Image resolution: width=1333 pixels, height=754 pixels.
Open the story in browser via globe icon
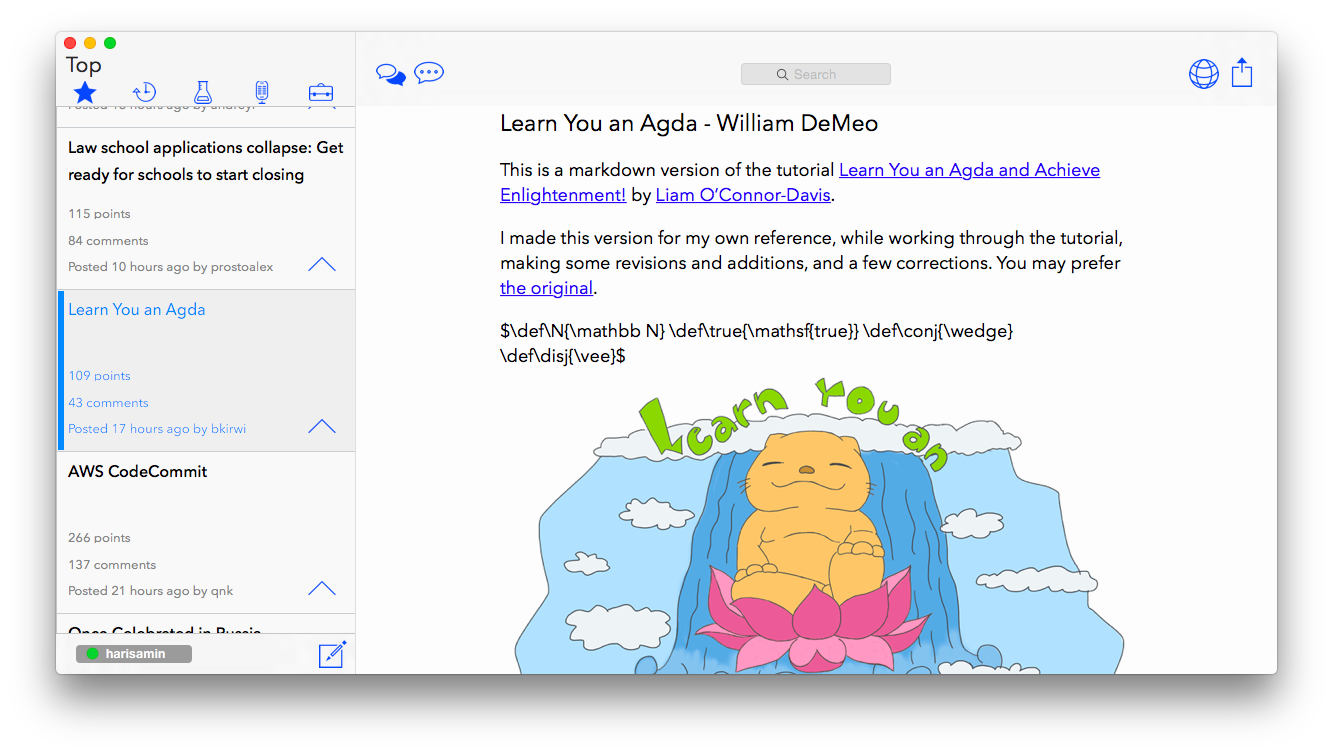tap(1203, 73)
